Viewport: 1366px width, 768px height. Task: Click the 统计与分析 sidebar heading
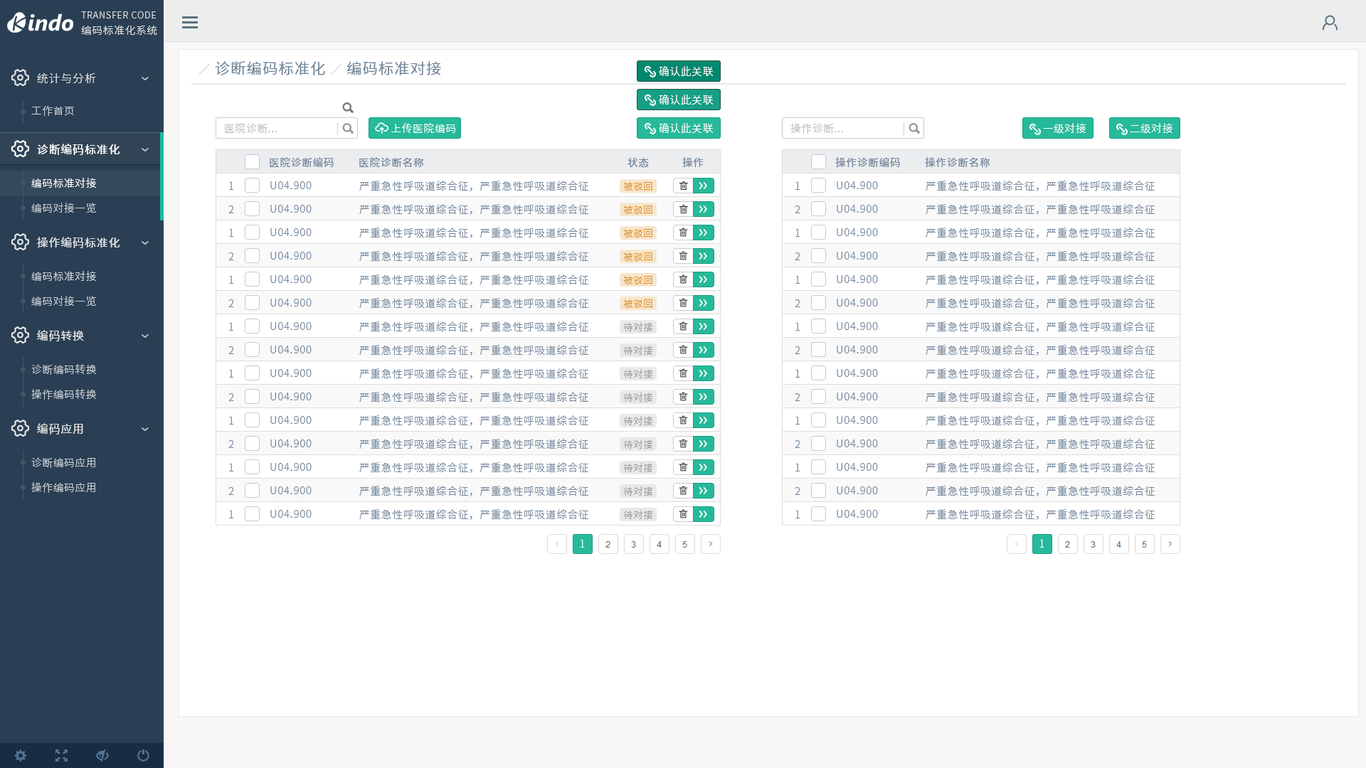point(66,78)
